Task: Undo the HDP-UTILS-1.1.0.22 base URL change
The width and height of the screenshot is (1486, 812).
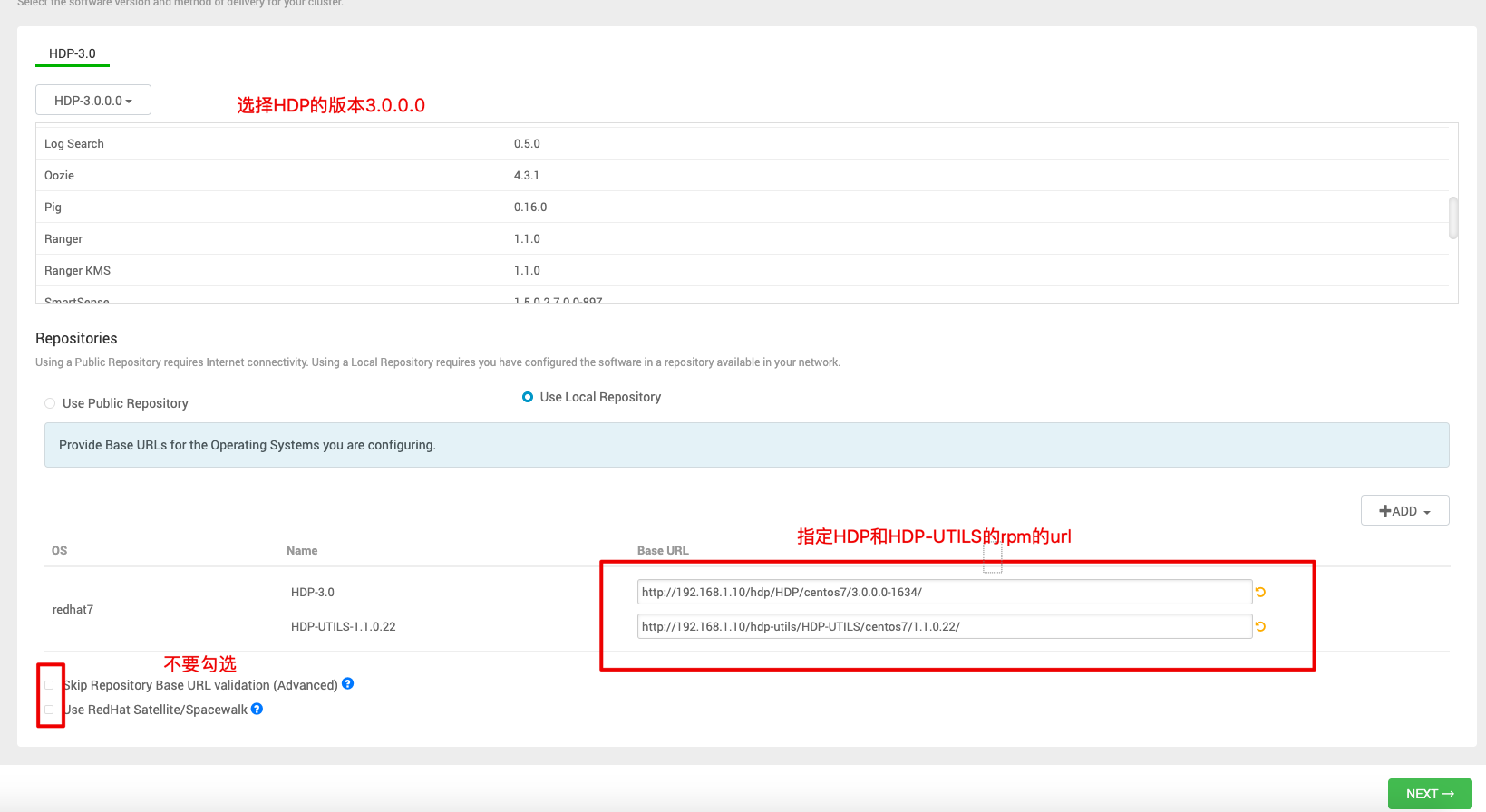Action: [x=1260, y=626]
